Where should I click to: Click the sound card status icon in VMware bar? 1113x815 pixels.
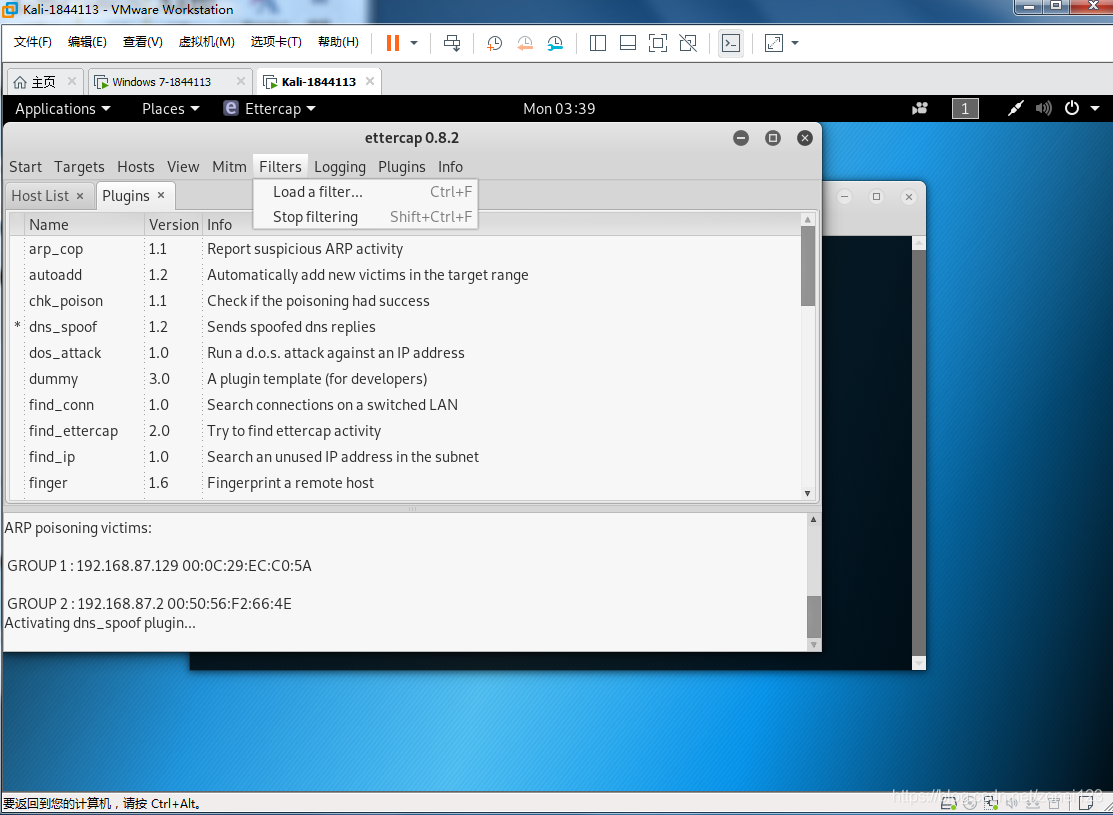[1011, 803]
